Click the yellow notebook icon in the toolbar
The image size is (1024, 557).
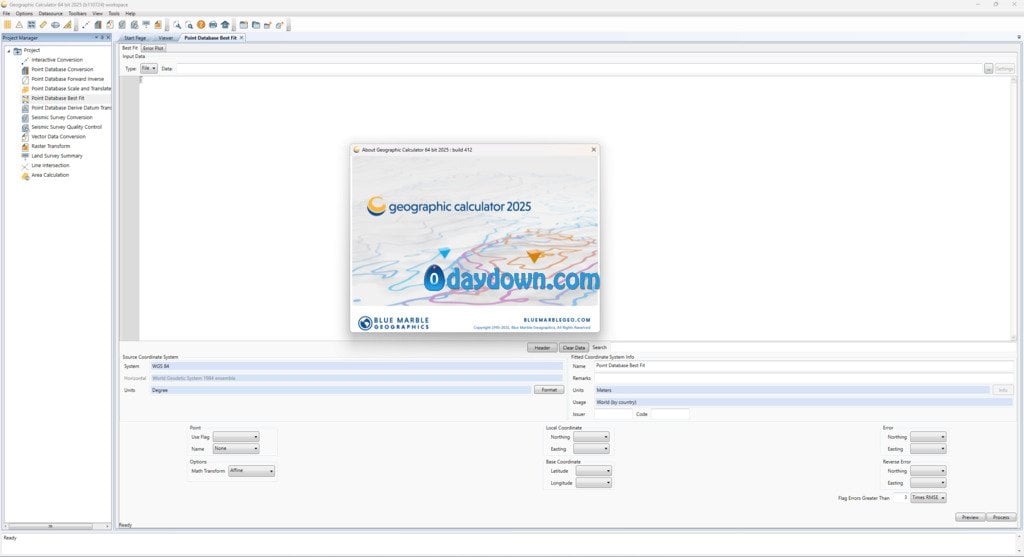tap(7, 25)
